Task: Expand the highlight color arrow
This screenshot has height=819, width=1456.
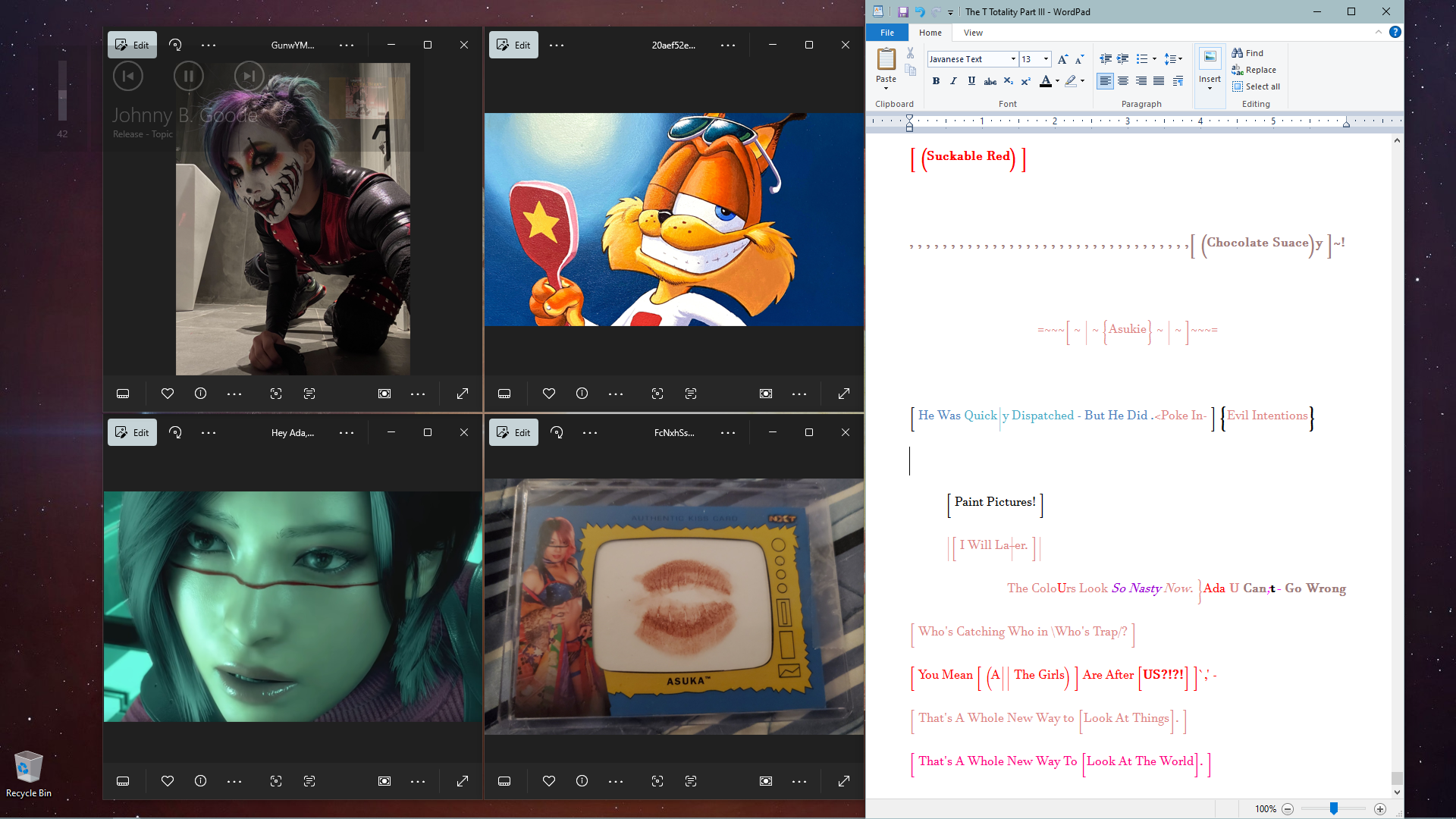Action: tap(1082, 81)
